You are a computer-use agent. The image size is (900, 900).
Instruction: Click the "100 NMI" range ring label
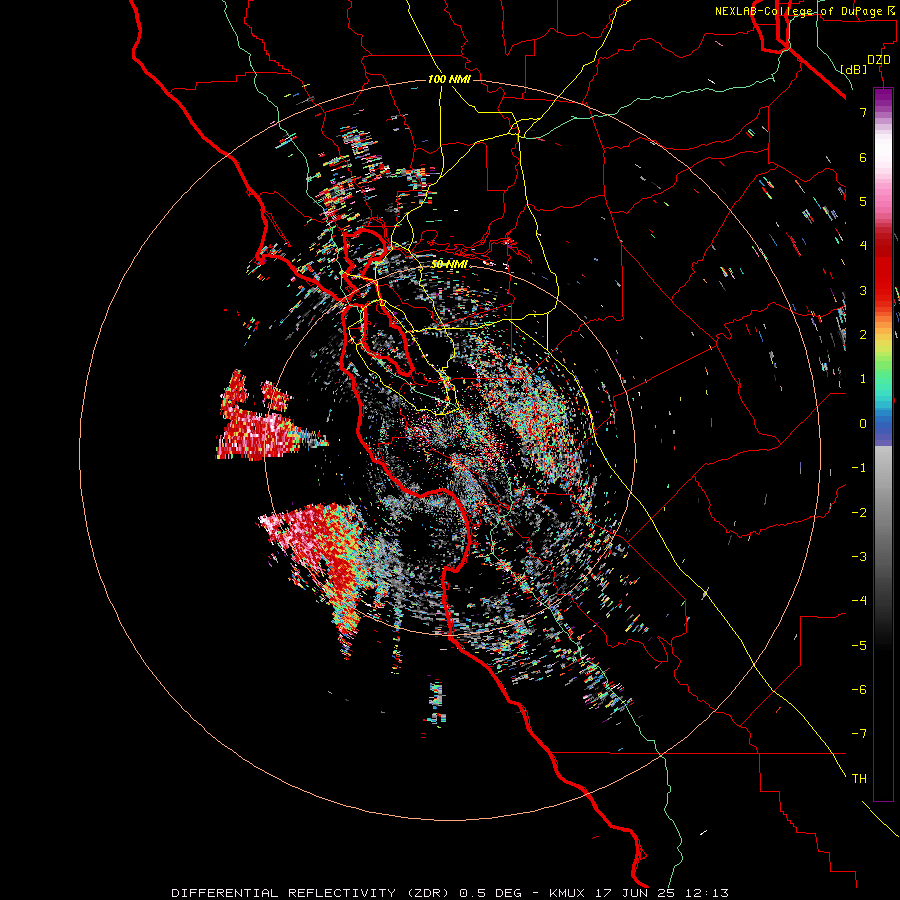449,79
